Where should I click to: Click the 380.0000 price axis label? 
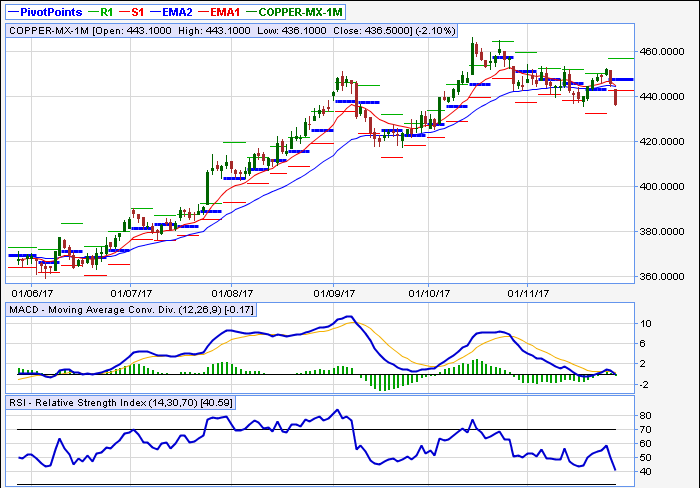coord(661,232)
